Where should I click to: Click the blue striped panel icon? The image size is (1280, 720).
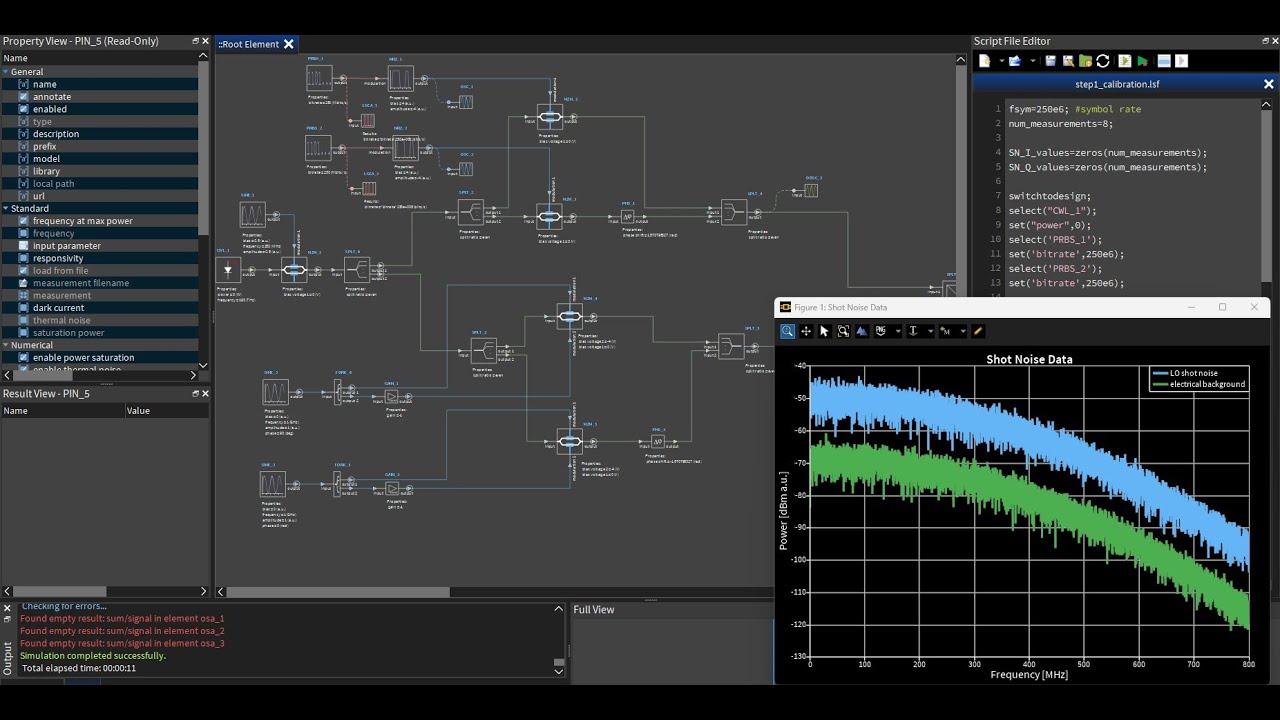1164,61
